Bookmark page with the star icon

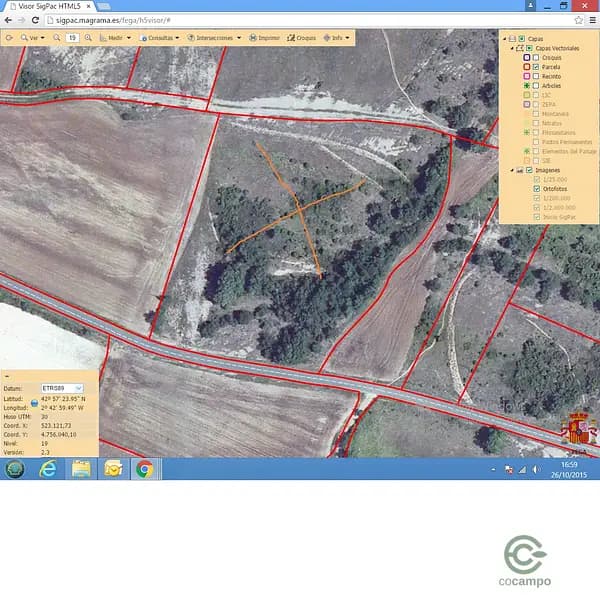579,20
